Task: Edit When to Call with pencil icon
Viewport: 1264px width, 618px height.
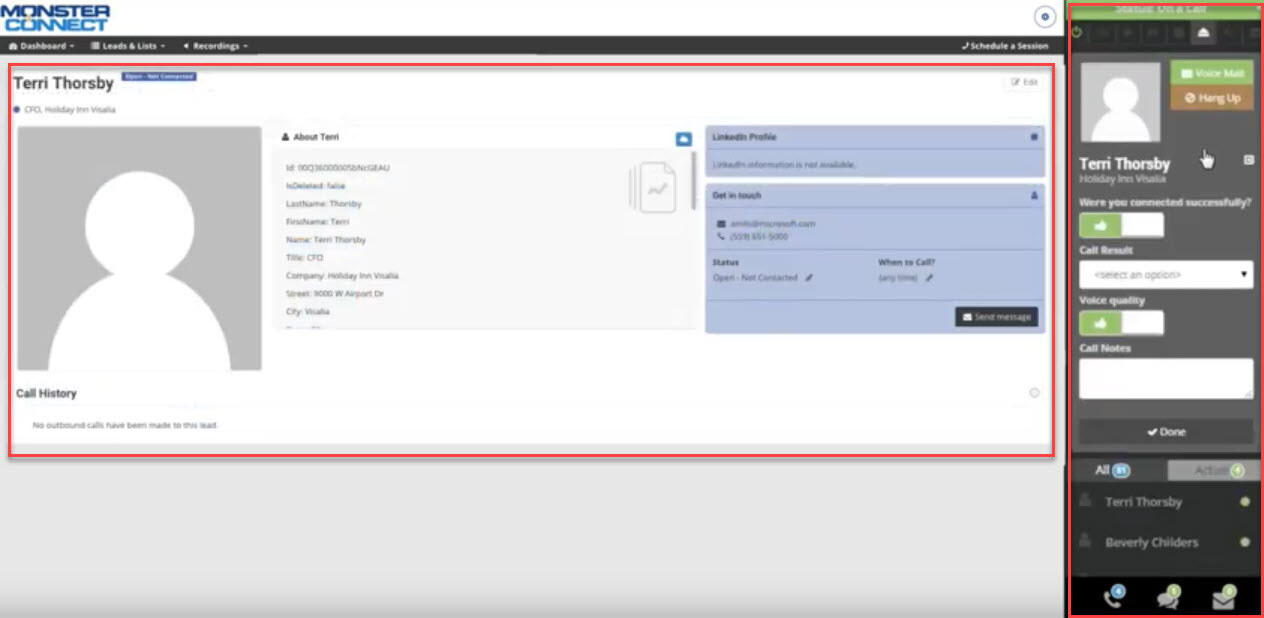Action: (929, 278)
